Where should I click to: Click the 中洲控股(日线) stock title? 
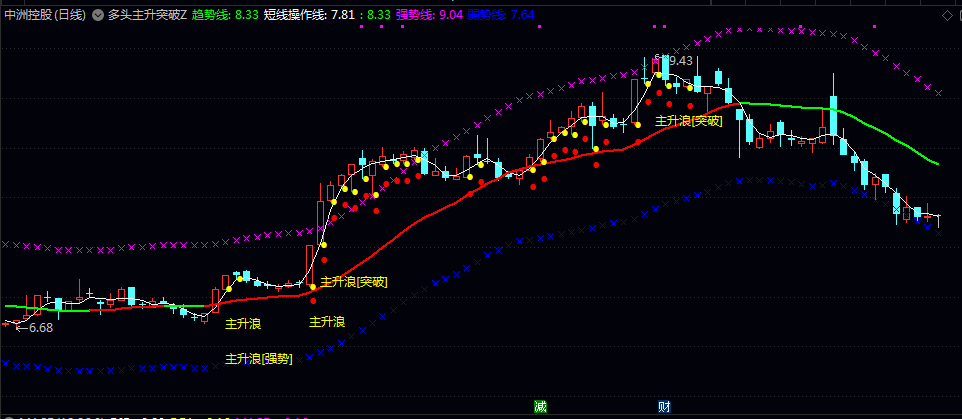tap(44, 15)
